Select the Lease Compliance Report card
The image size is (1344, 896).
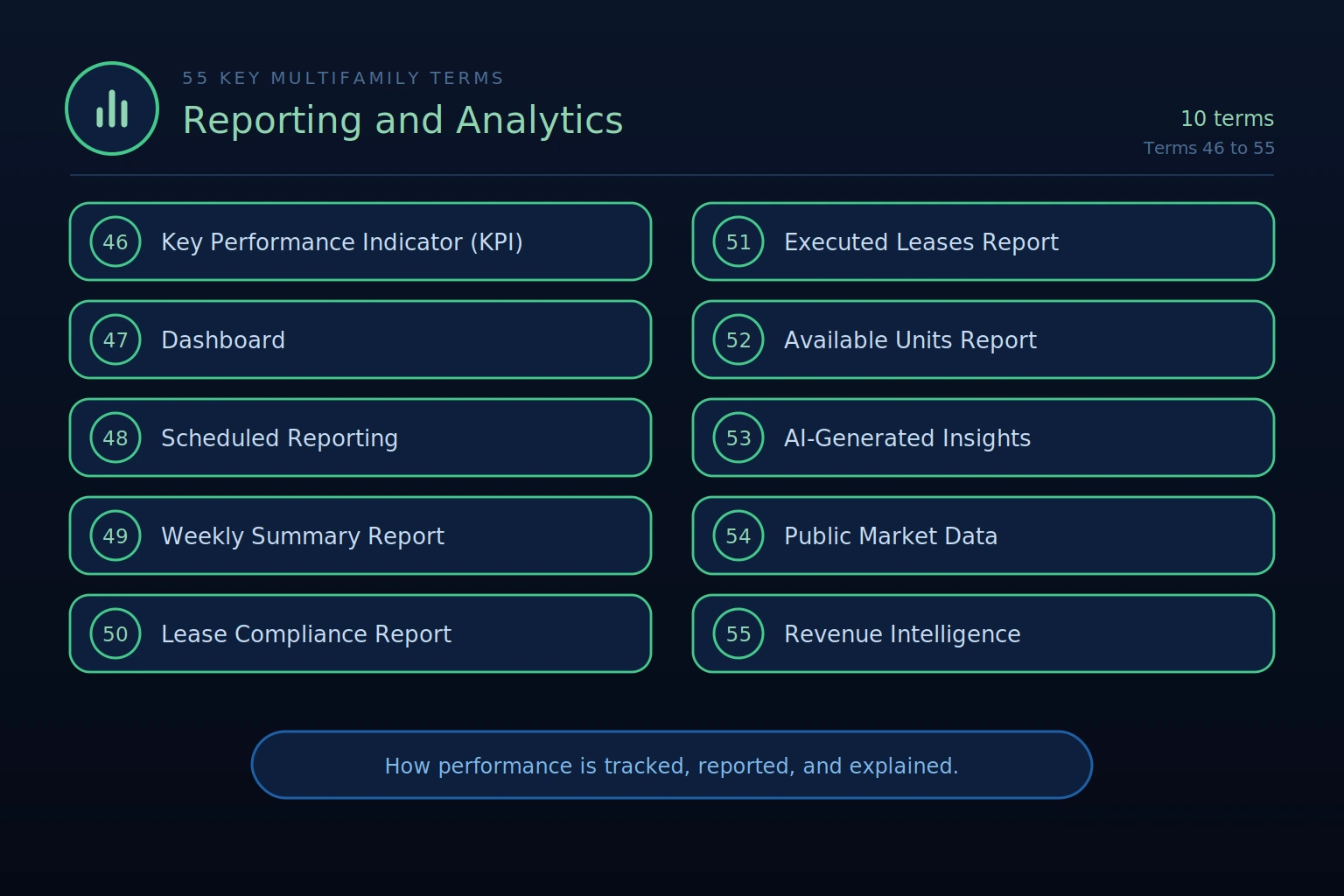pyautogui.click(x=360, y=633)
